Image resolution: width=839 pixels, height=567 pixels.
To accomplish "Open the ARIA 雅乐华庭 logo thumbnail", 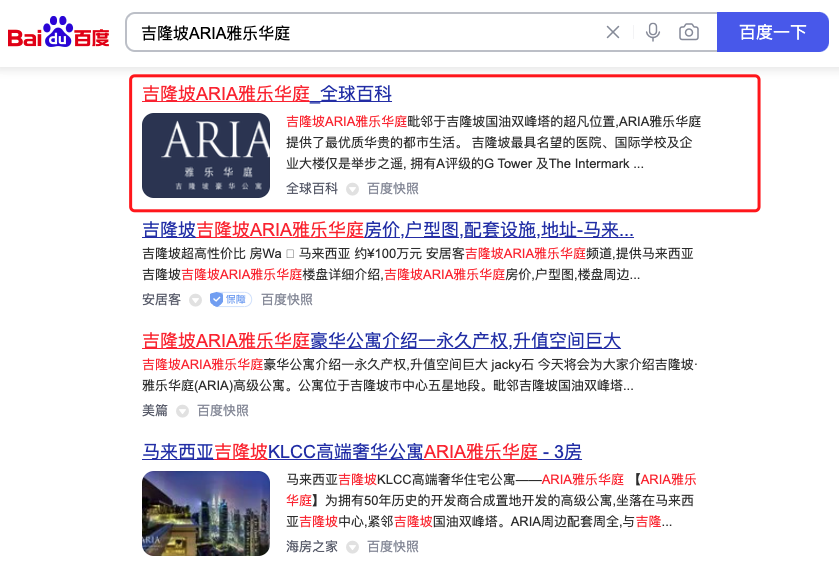I will coord(206,155).
